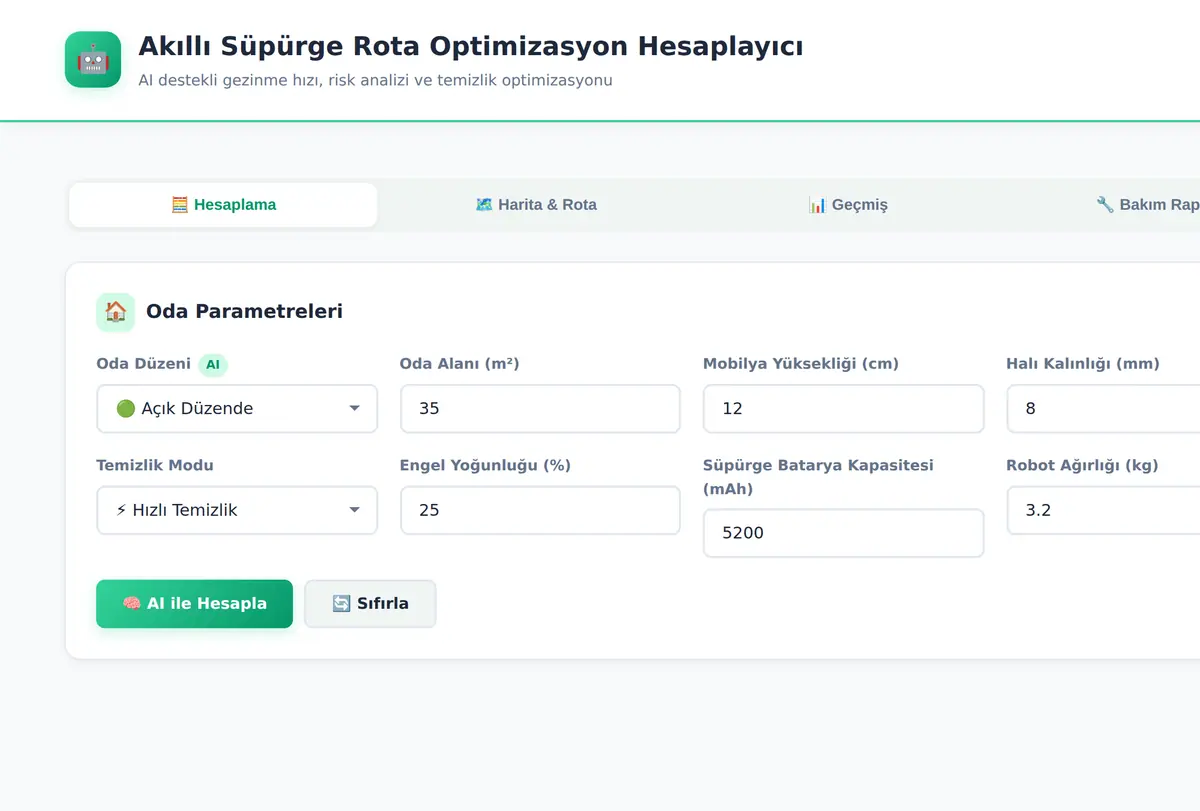Click the Mobilya Yüksekliği (cm) label

(801, 364)
